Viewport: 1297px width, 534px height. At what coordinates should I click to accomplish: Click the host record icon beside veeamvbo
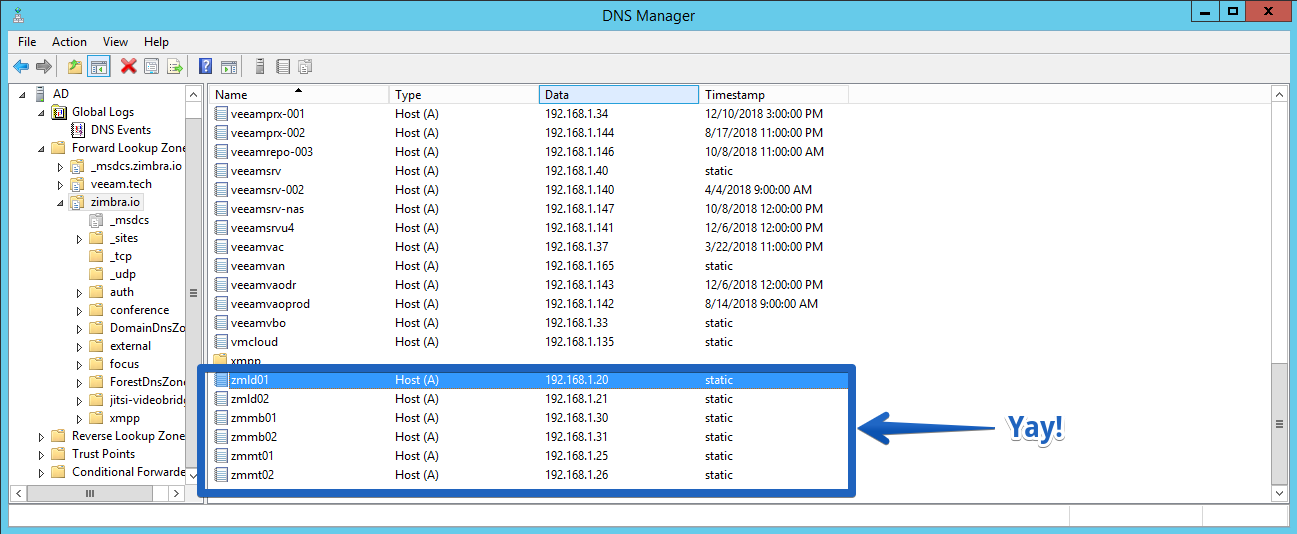(221, 323)
